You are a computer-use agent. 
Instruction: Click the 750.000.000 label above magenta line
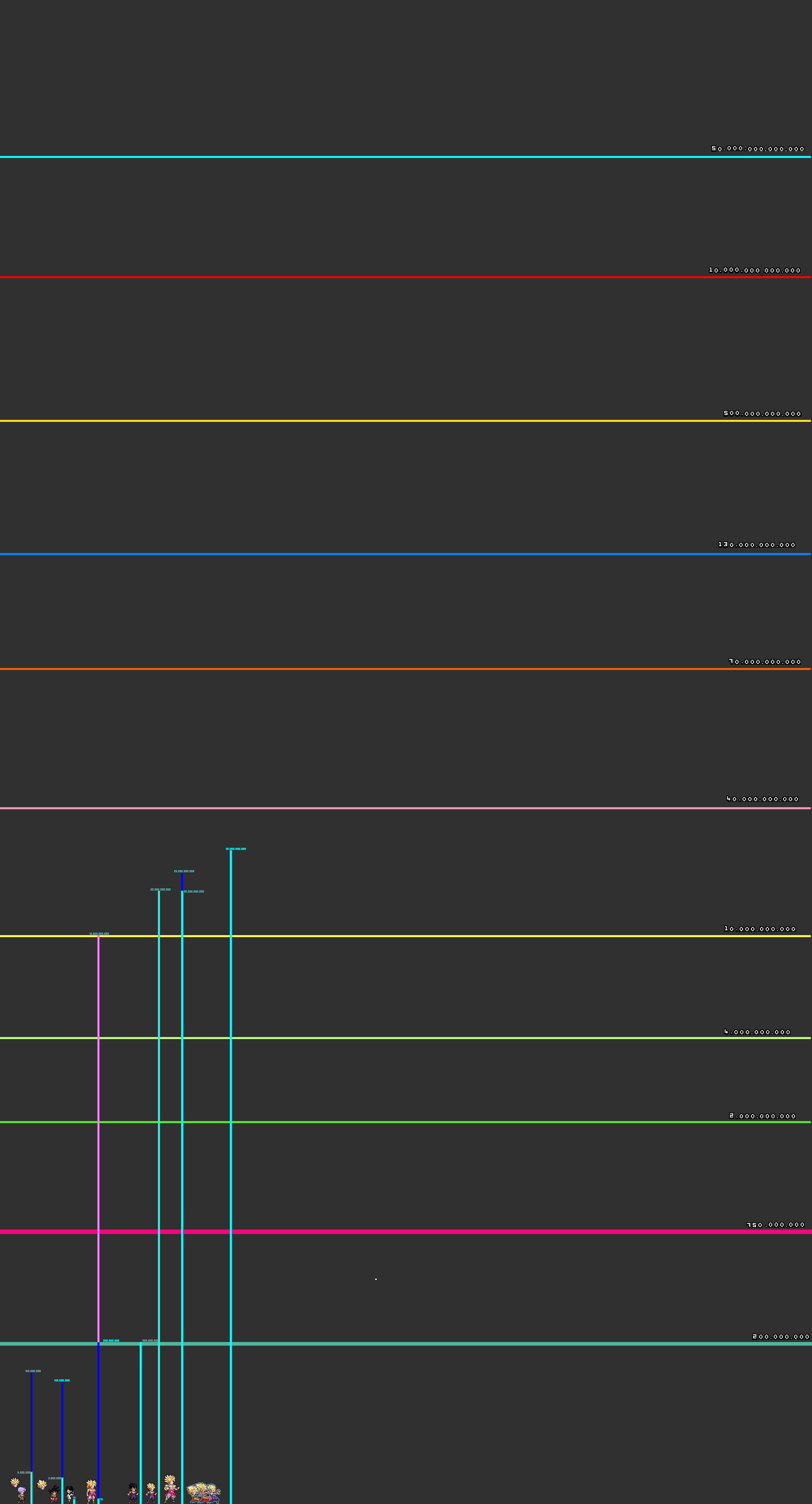(x=776, y=1225)
